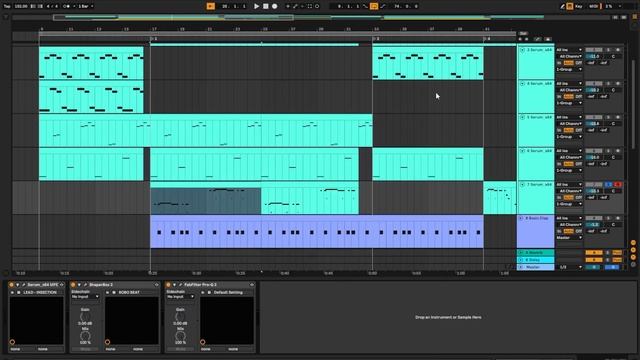Screen dimensions: 640x360
Task: Open the 1 Bar quantization dropdown
Action: 86,6
